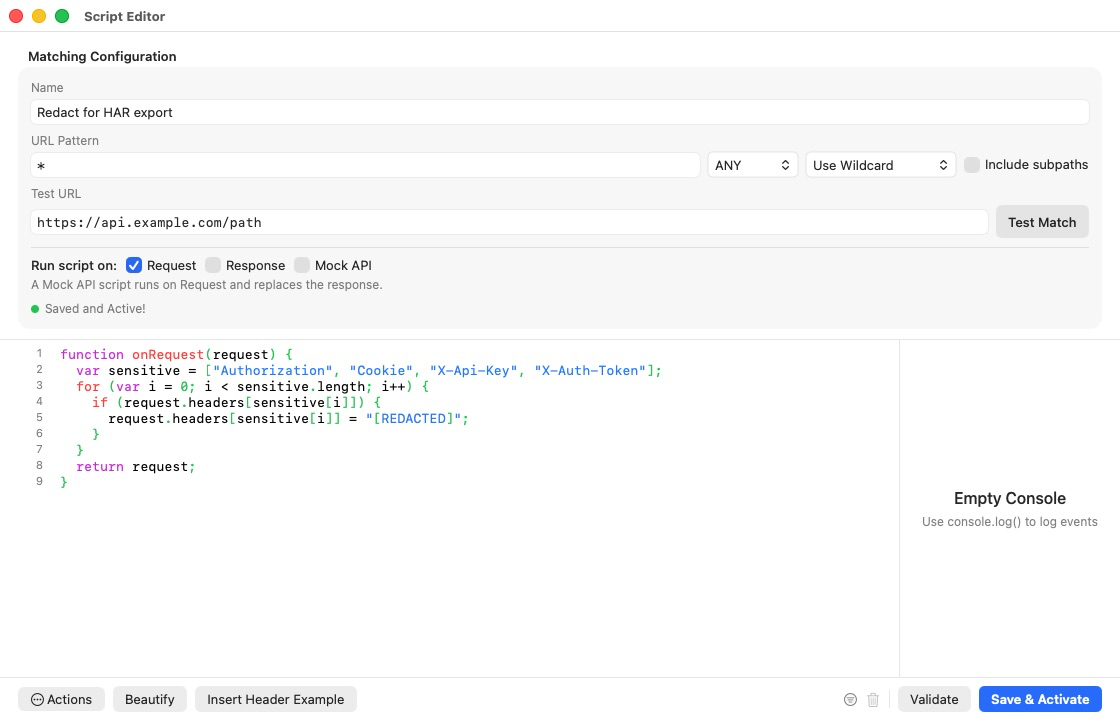Click the Script Editor window title
This screenshot has height=720, width=1120.
[124, 16]
